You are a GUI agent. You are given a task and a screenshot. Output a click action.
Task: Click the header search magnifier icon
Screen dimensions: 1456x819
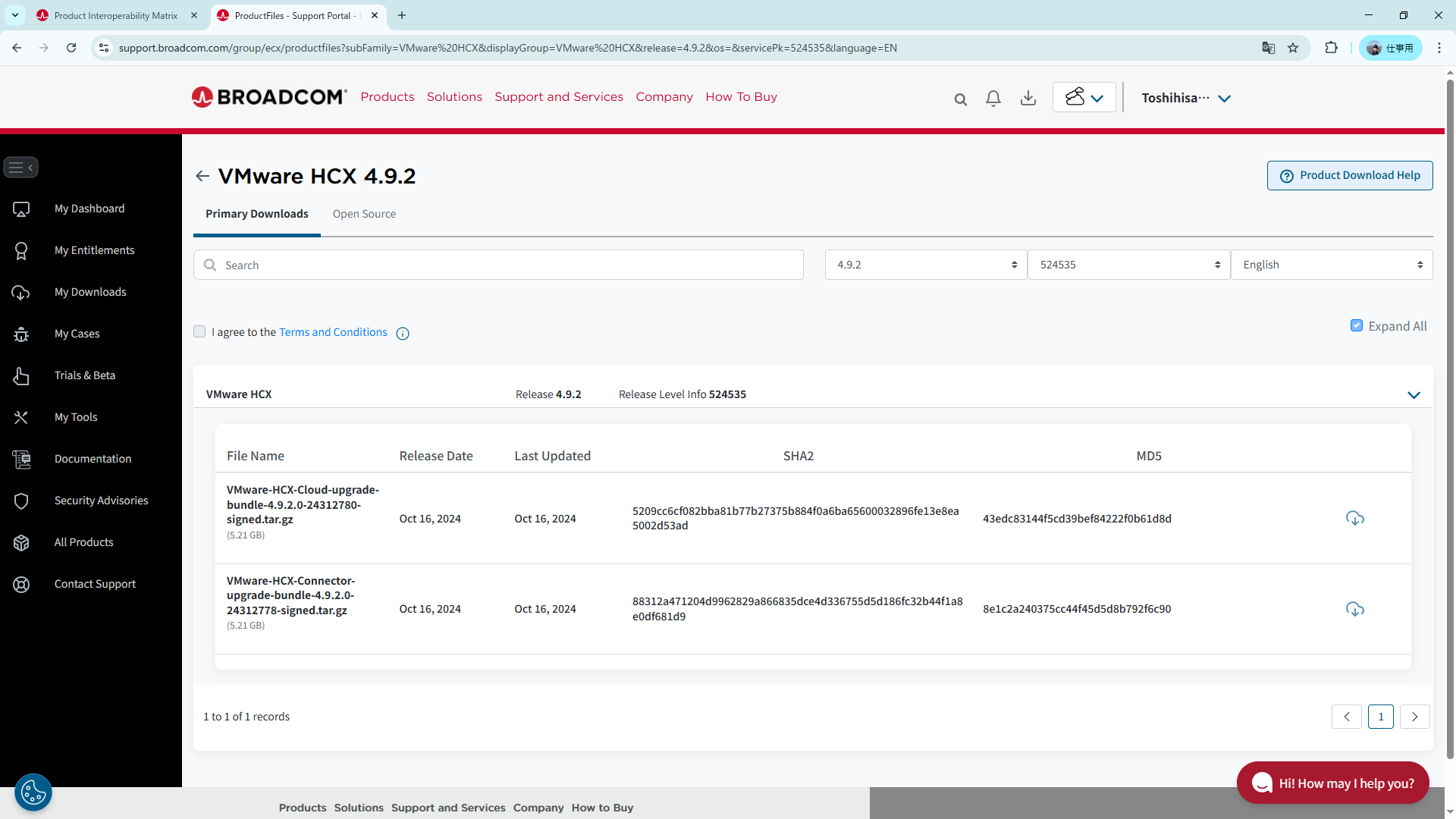tap(960, 99)
